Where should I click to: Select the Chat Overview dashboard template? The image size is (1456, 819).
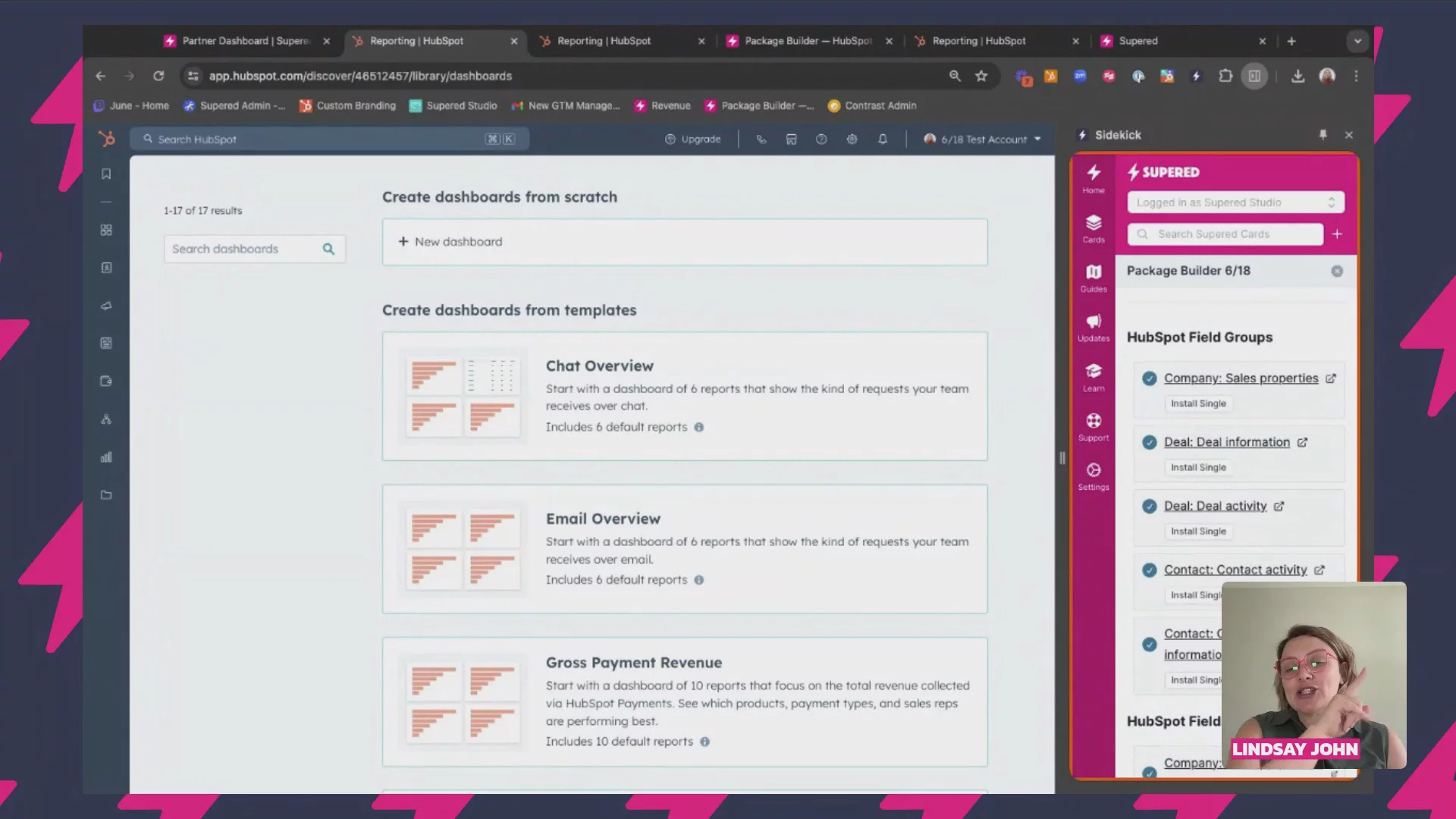(x=685, y=396)
